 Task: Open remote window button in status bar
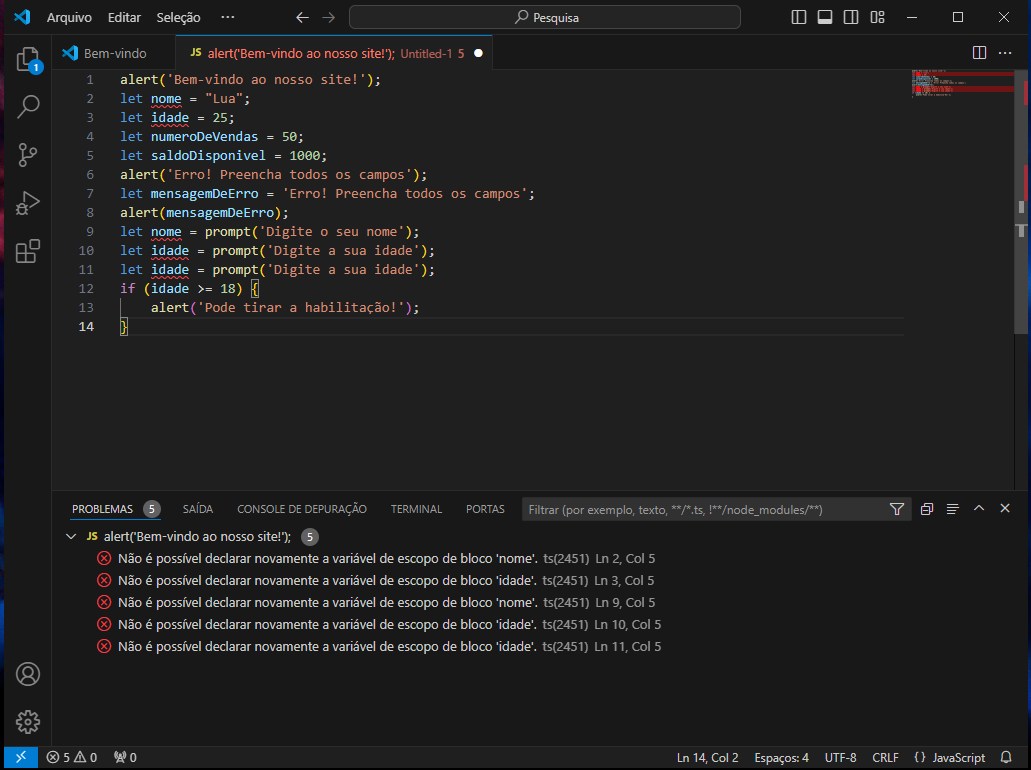point(21,758)
